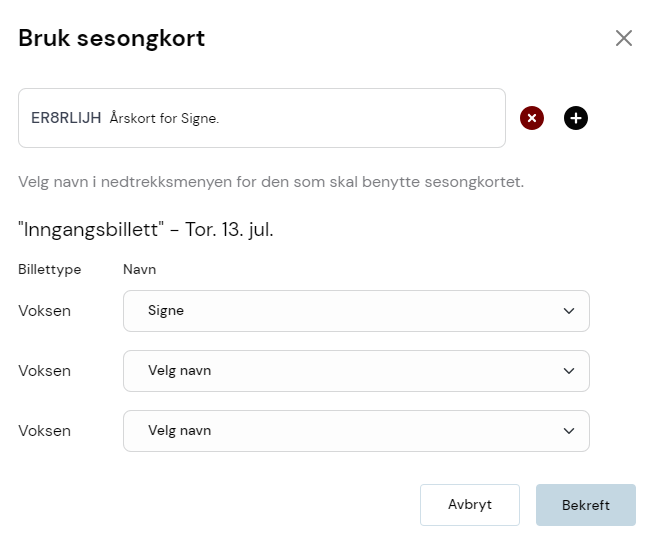Image resolution: width=656 pixels, height=547 pixels.
Task: Click the Årskort for Signe description
Action: pyautogui.click(x=164, y=118)
